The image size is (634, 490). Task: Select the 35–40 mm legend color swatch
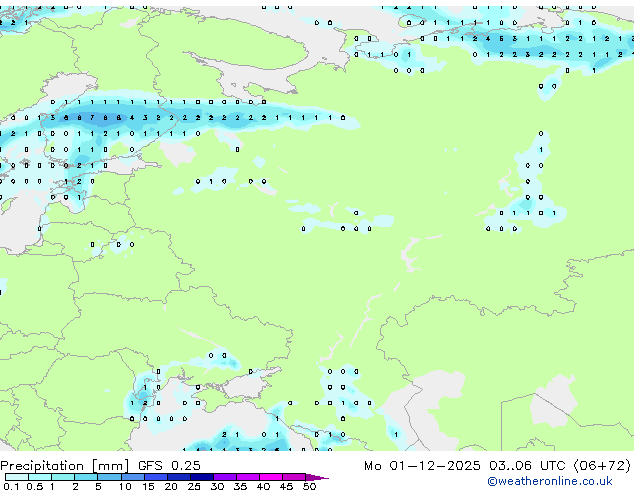click(x=247, y=477)
